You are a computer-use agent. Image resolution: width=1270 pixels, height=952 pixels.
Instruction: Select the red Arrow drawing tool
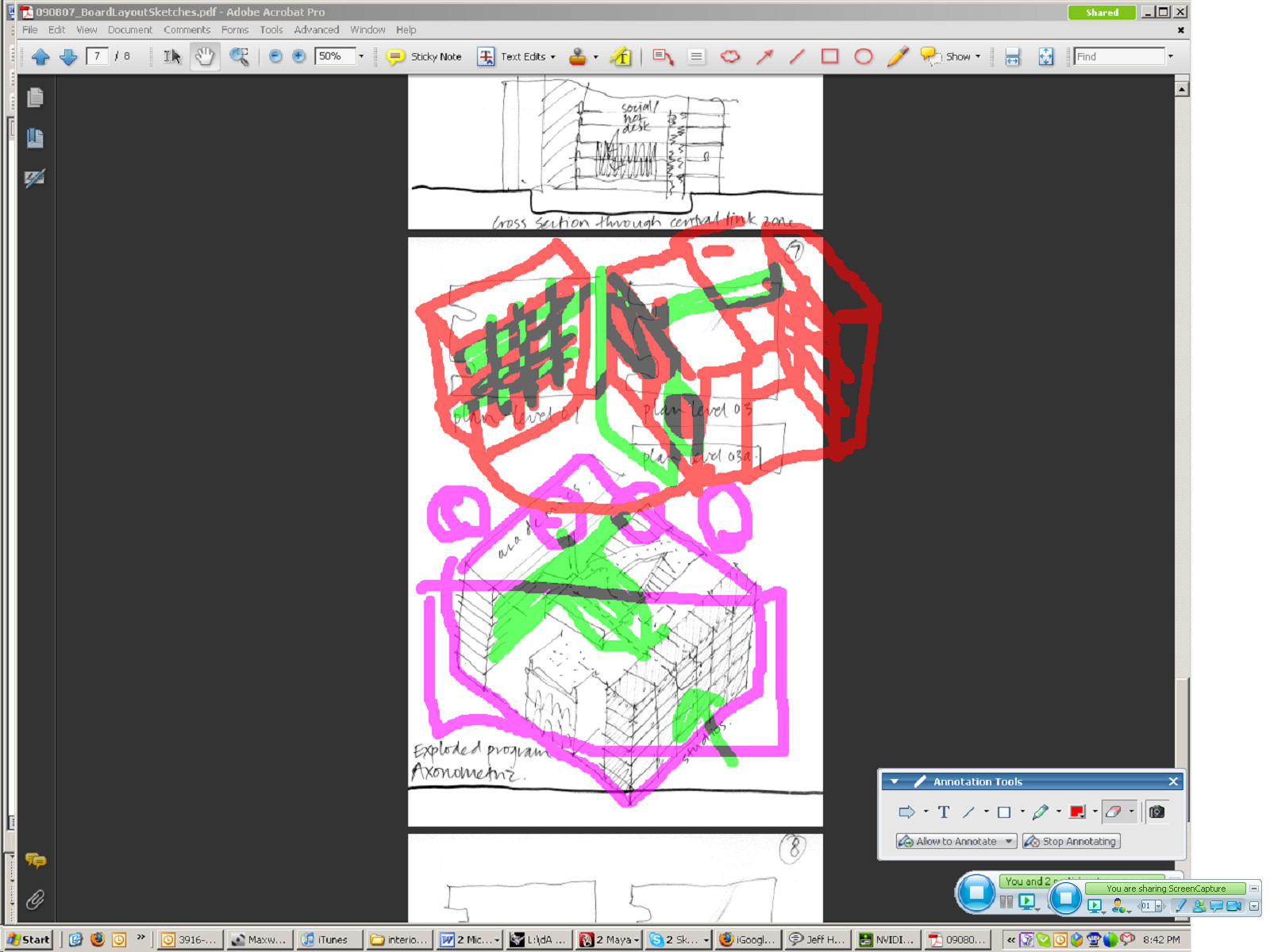point(764,56)
